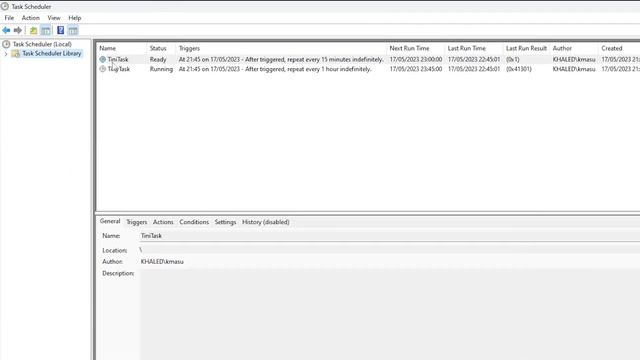Open the View menu
Image resolution: width=640 pixels, height=360 pixels.
pos(54,18)
